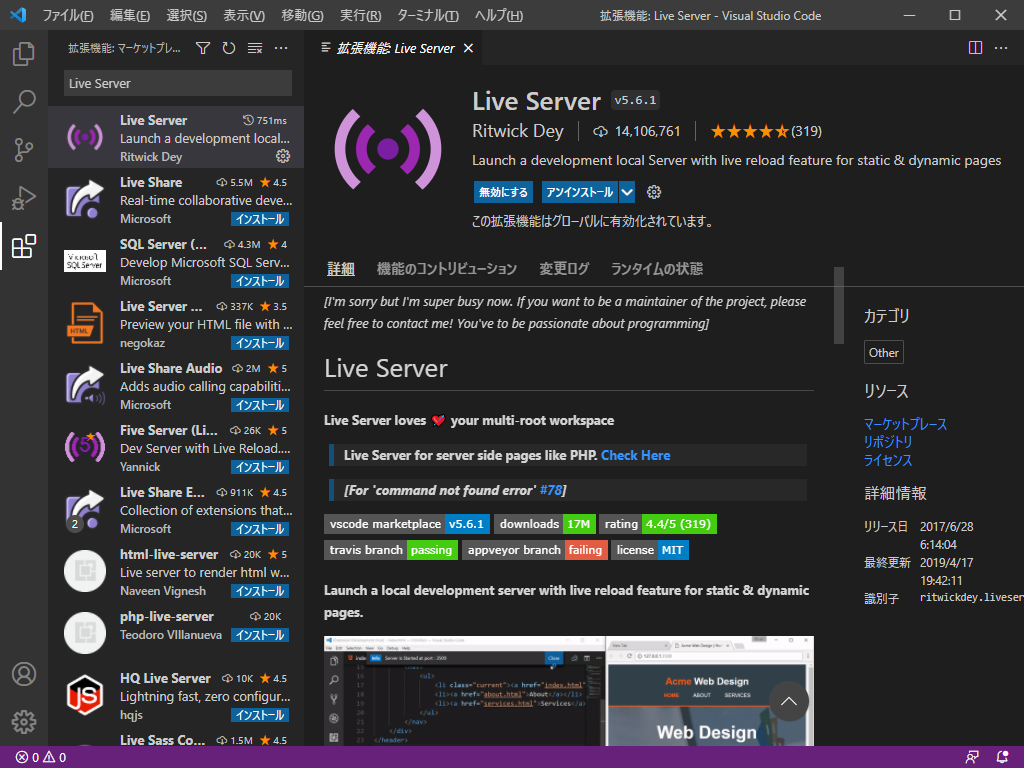Open the Accounts icon in the activity bar
The width and height of the screenshot is (1024, 768).
[24, 674]
